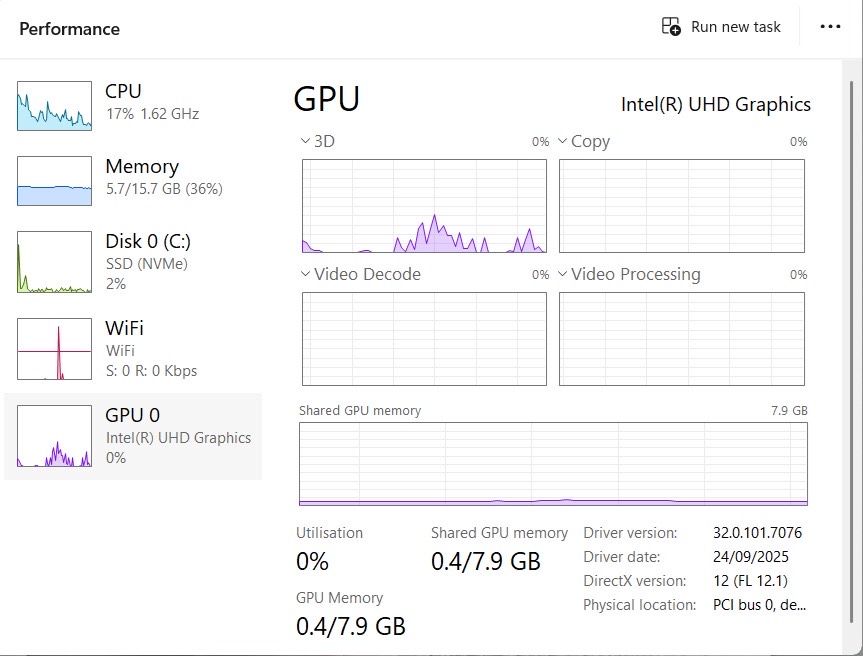The image size is (863, 656).
Task: Open the Copy graph engine dropdown
Action: point(563,142)
